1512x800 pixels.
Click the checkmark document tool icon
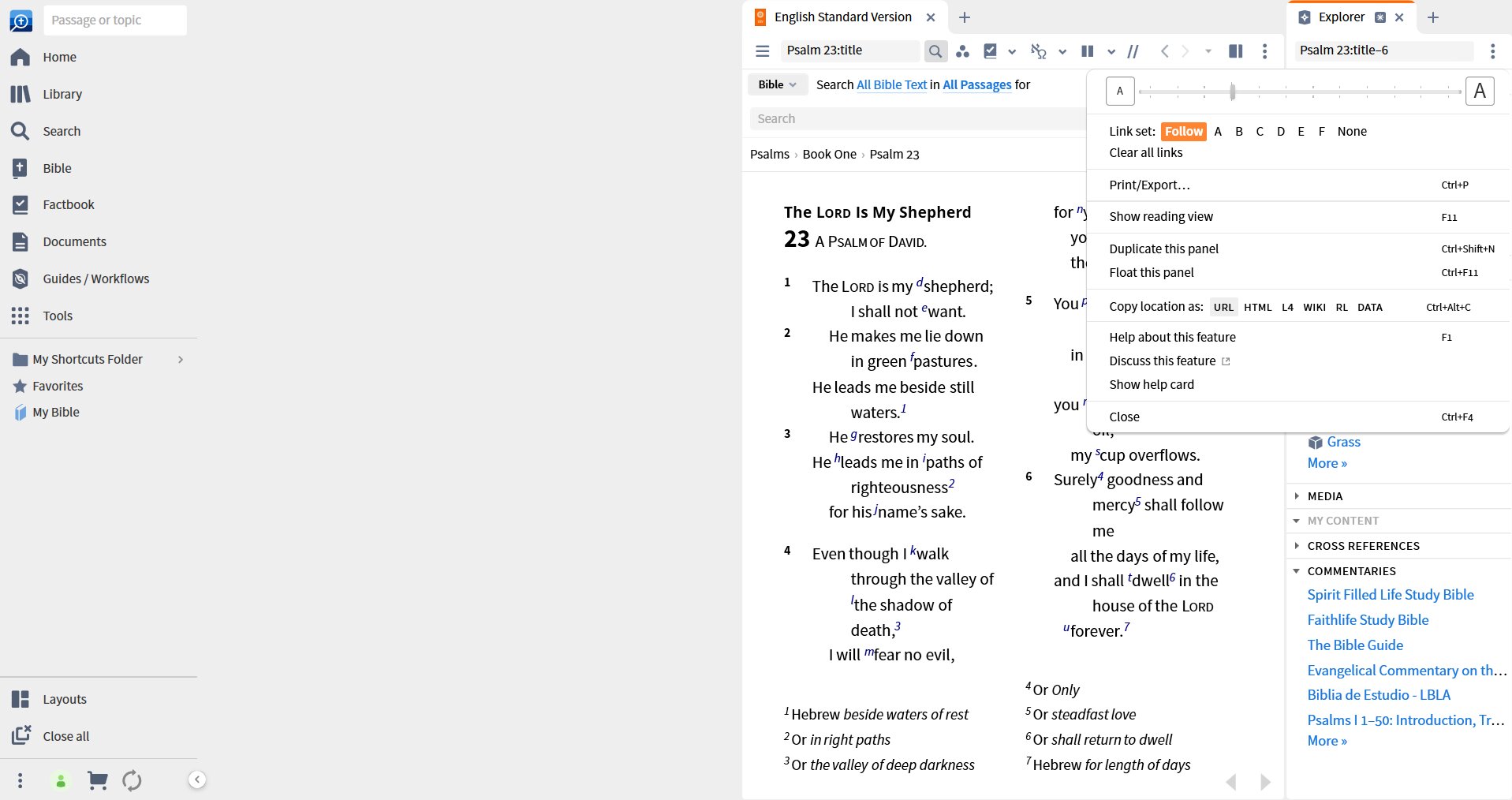pyautogui.click(x=991, y=50)
